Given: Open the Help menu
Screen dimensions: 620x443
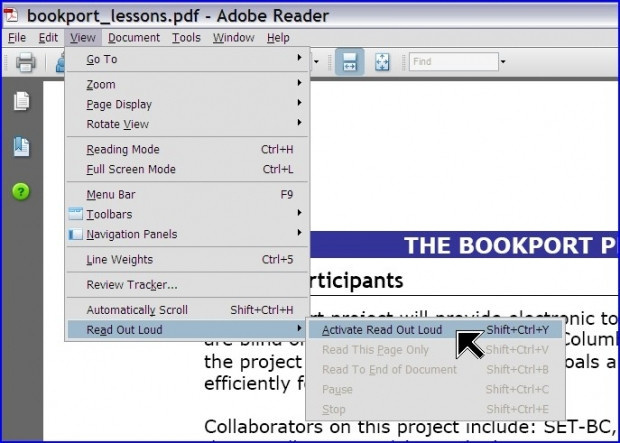Looking at the screenshot, I should [x=278, y=38].
